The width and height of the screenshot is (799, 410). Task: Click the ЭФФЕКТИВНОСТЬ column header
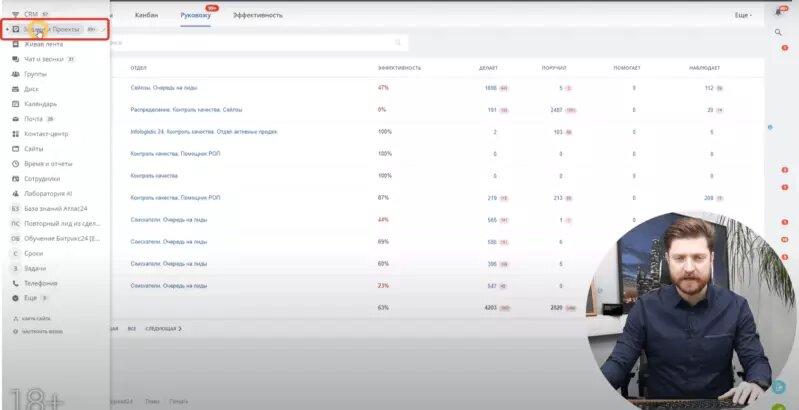point(399,68)
